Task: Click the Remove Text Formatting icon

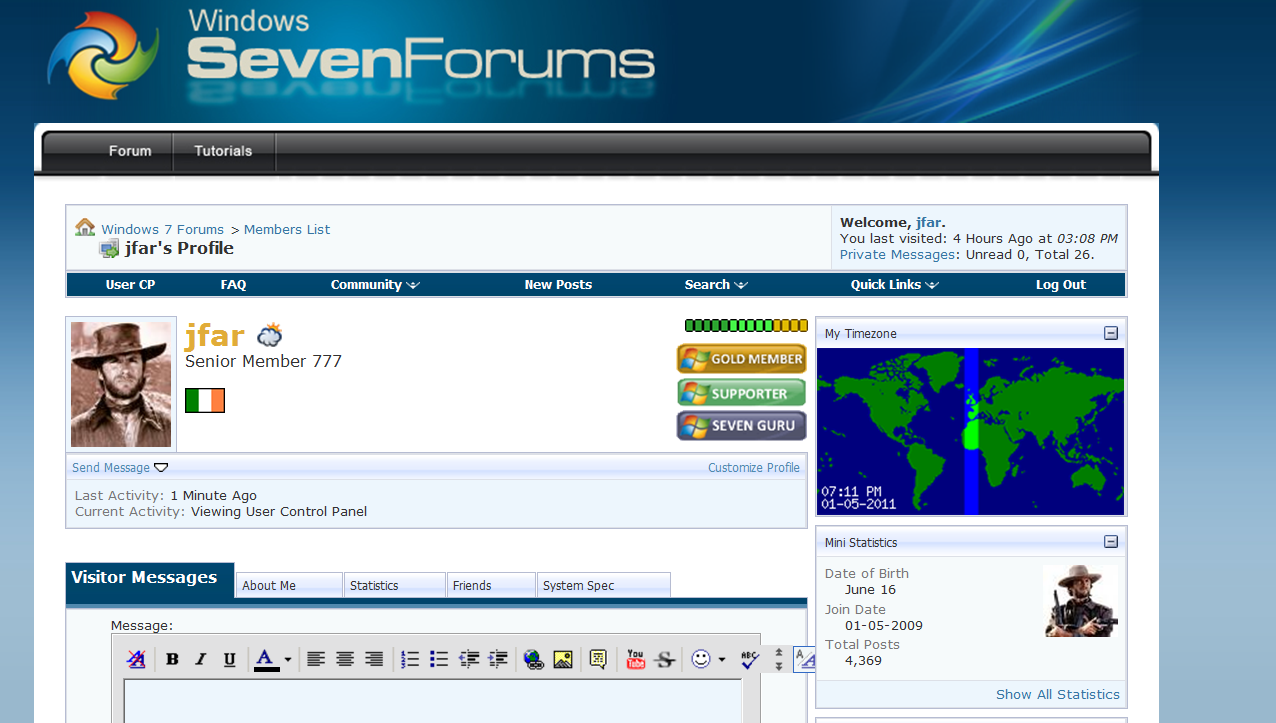Action: (x=136, y=659)
